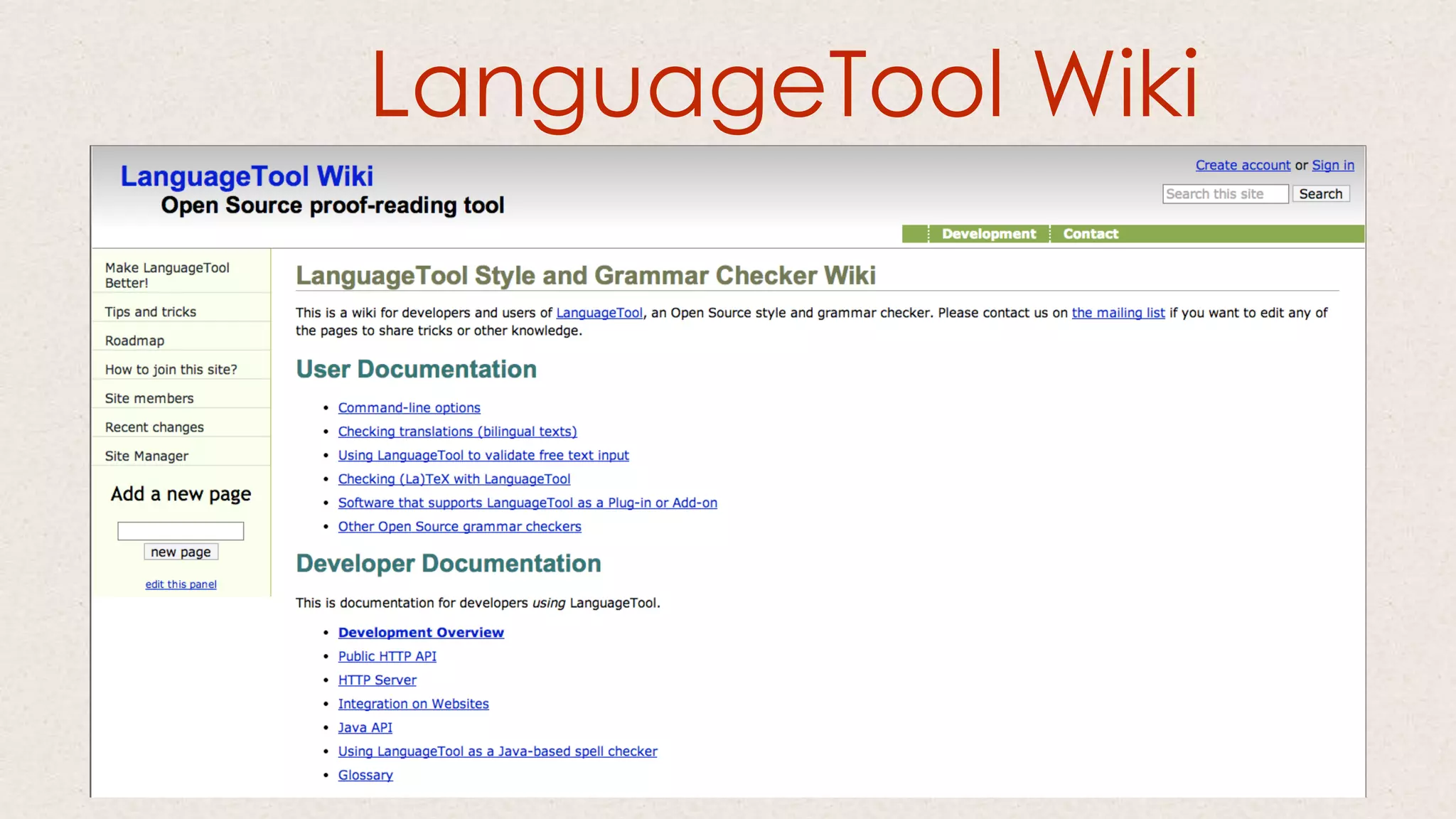This screenshot has height=819, width=1456.
Task: Open the Development menu tab
Action: tap(989, 234)
